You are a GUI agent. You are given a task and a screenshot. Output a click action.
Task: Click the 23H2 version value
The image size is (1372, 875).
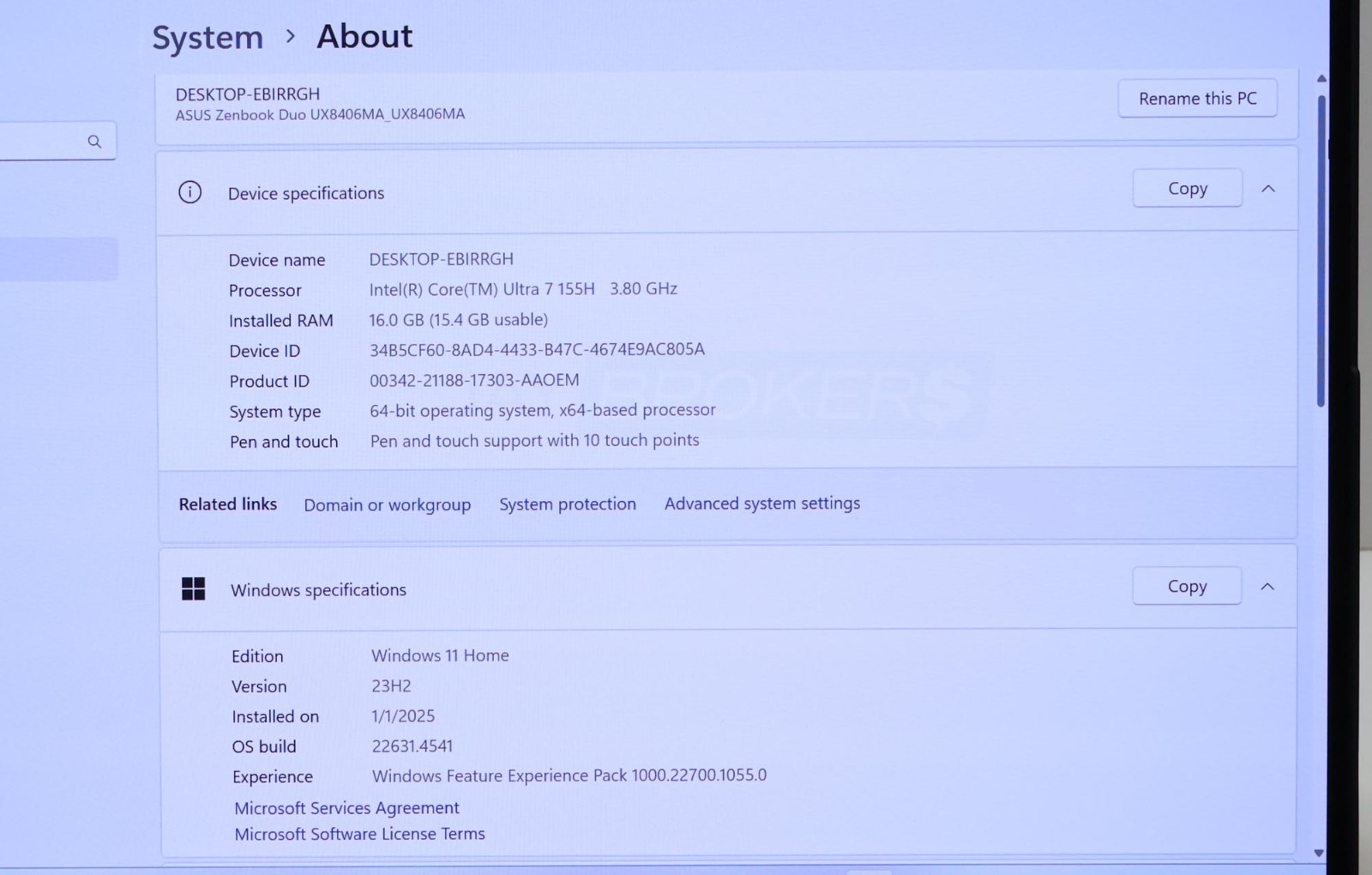[391, 686]
